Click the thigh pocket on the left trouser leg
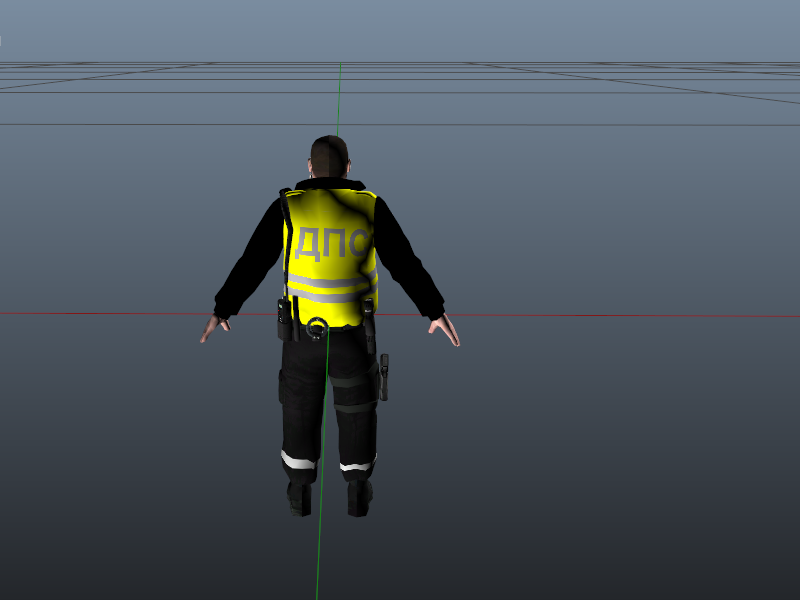 click(290, 385)
